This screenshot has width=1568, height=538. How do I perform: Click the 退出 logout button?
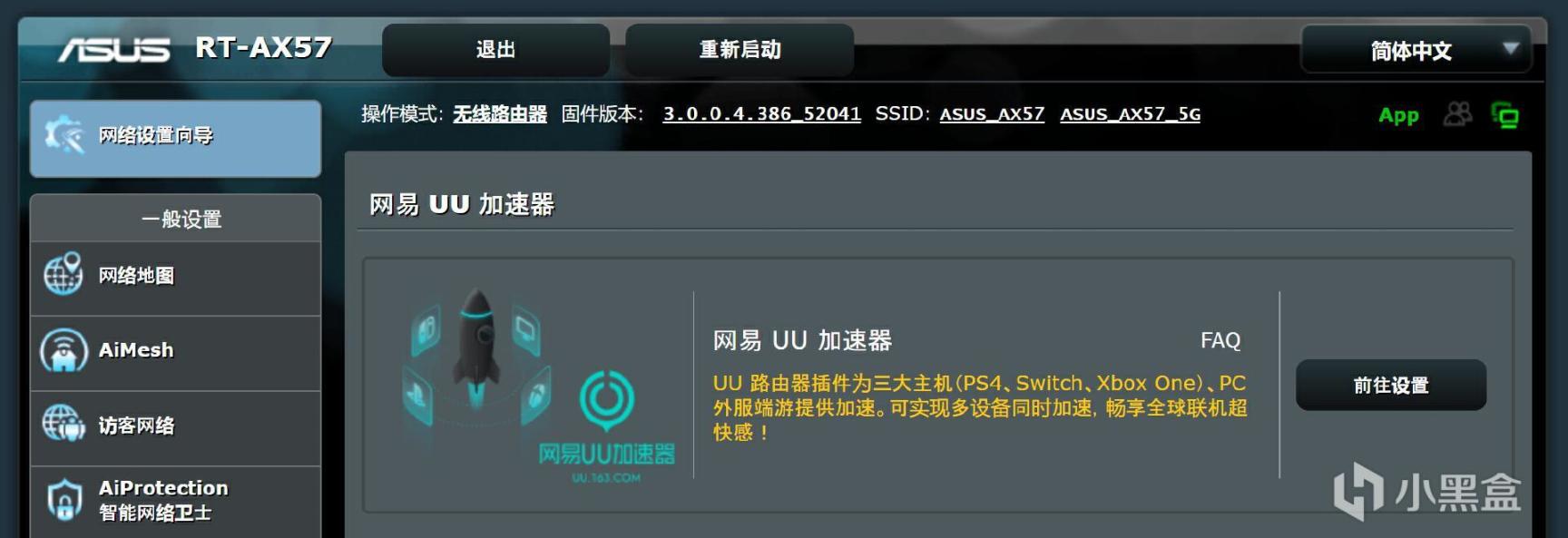coord(495,50)
